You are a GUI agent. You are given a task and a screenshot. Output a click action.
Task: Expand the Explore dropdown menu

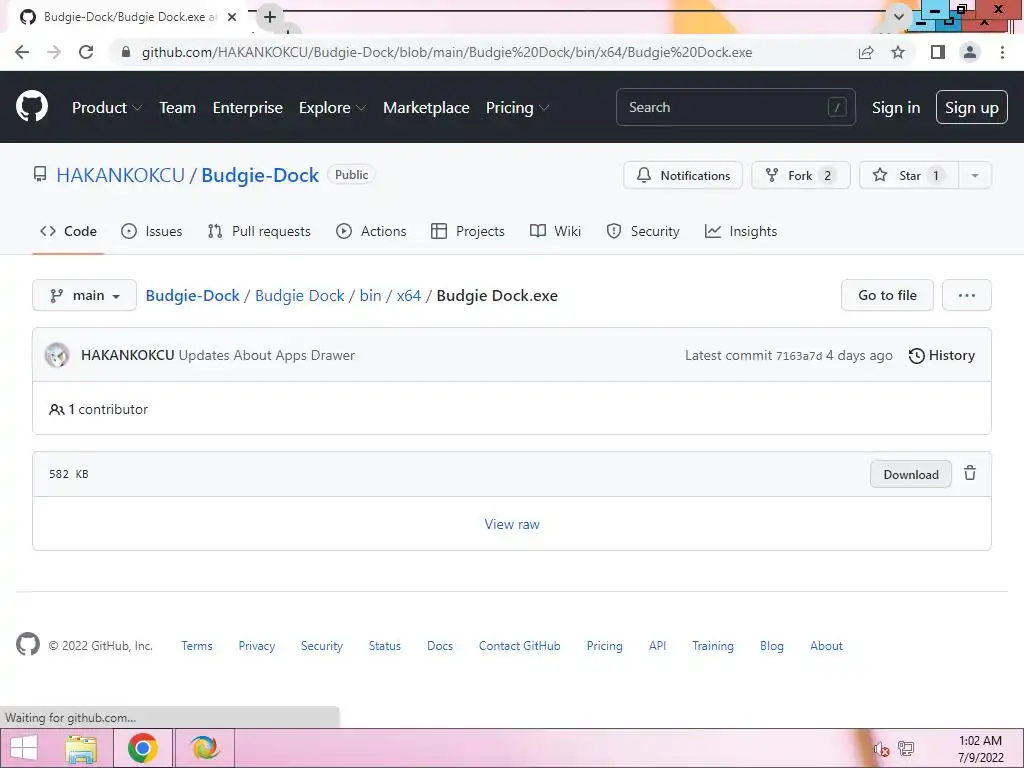coord(332,108)
